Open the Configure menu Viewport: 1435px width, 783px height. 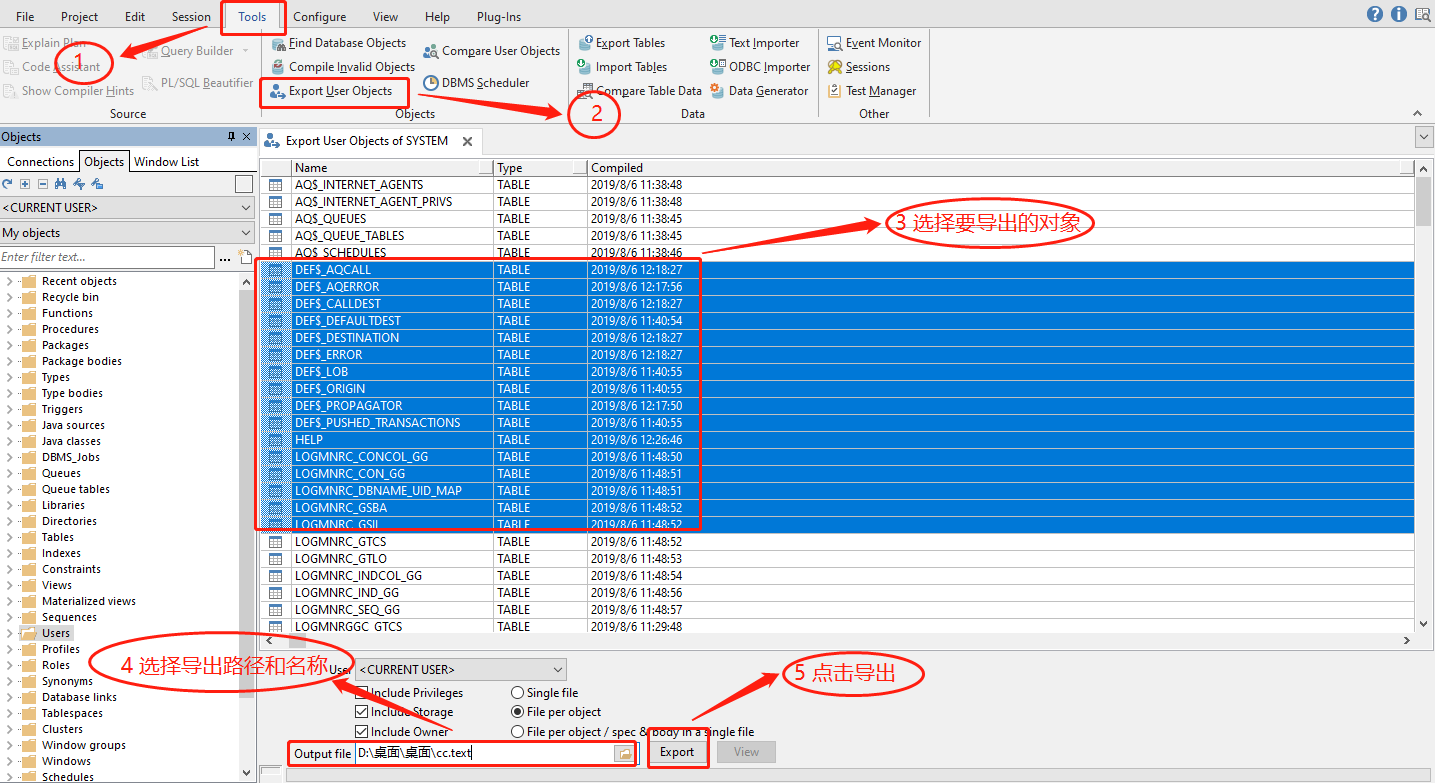click(x=319, y=17)
